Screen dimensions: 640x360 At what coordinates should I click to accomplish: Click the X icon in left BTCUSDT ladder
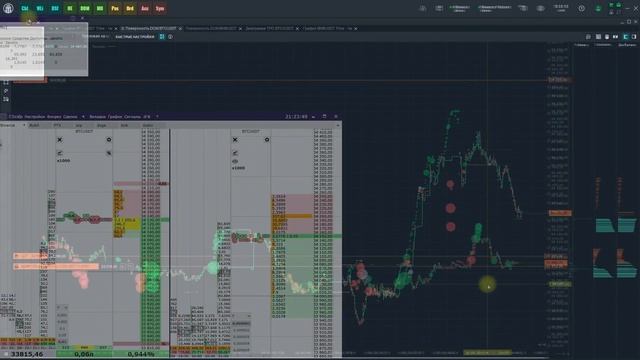(x=60, y=140)
